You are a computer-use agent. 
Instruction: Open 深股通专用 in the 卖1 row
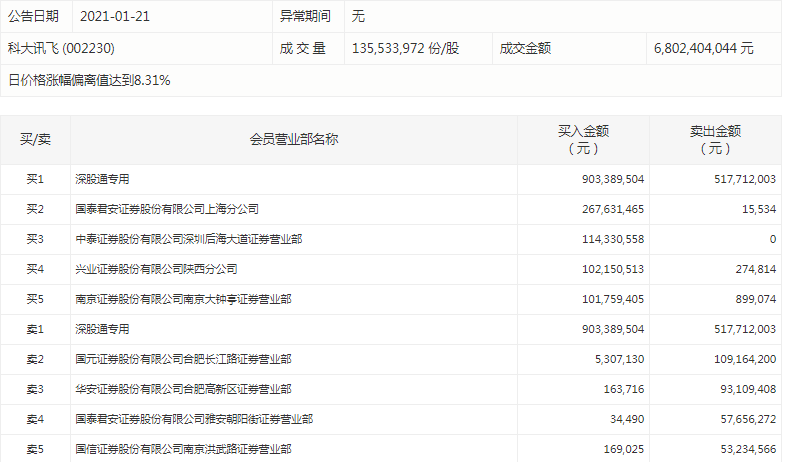103,329
